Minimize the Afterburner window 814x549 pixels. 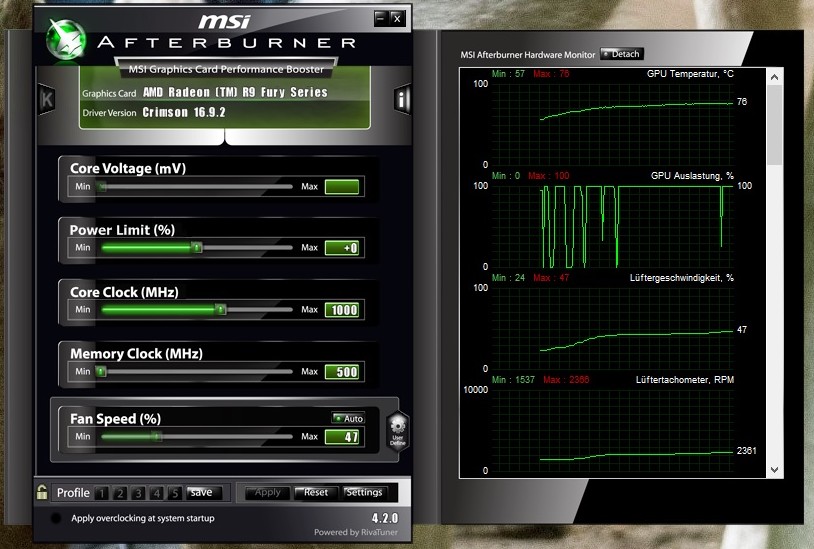[x=381, y=18]
